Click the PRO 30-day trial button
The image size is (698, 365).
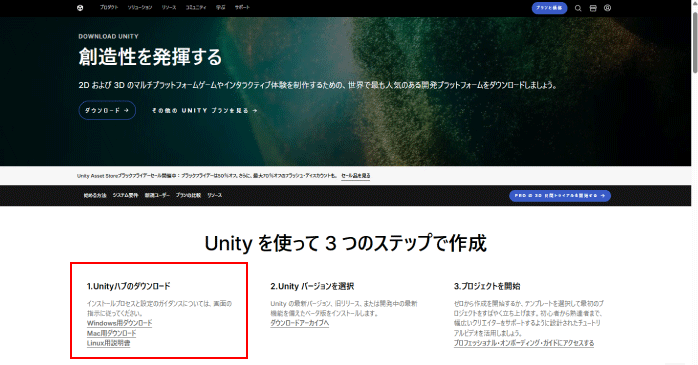(560, 196)
